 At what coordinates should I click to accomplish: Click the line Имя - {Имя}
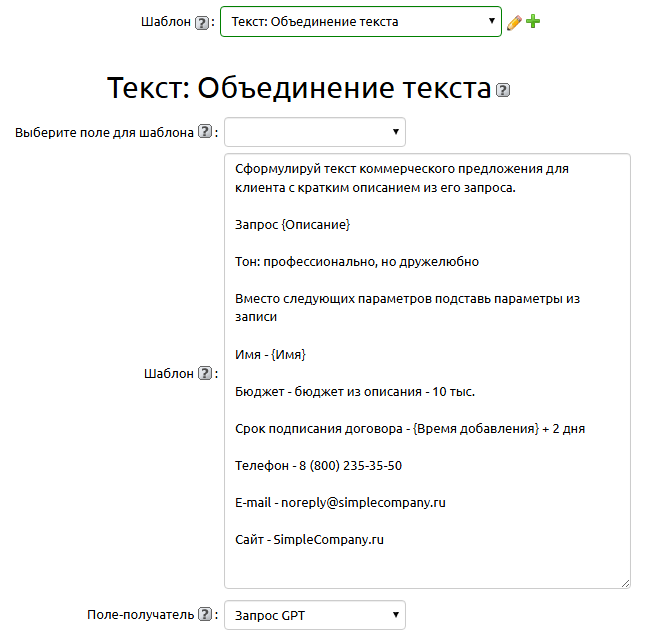point(270,354)
